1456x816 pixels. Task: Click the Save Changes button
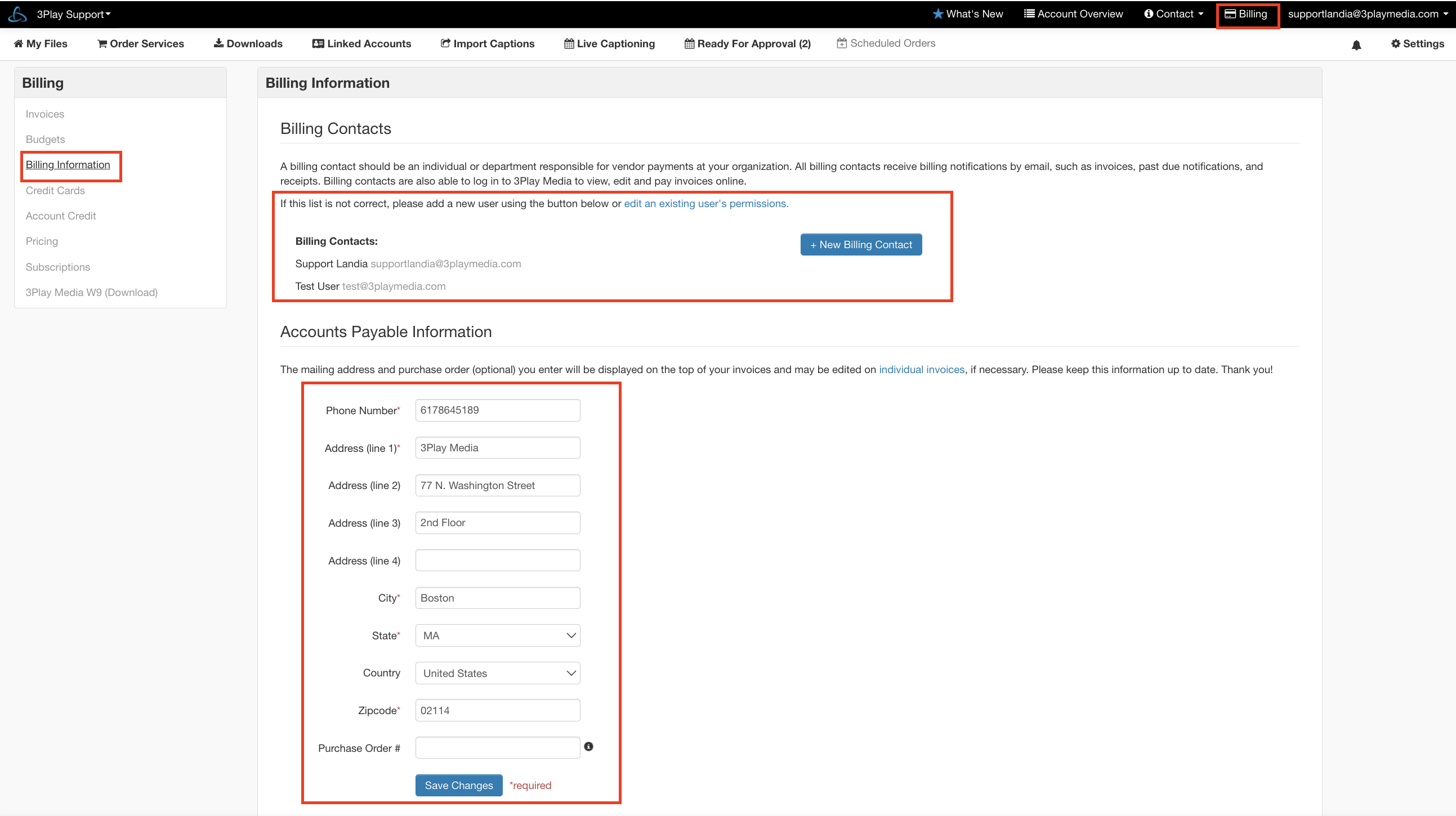pyautogui.click(x=458, y=786)
